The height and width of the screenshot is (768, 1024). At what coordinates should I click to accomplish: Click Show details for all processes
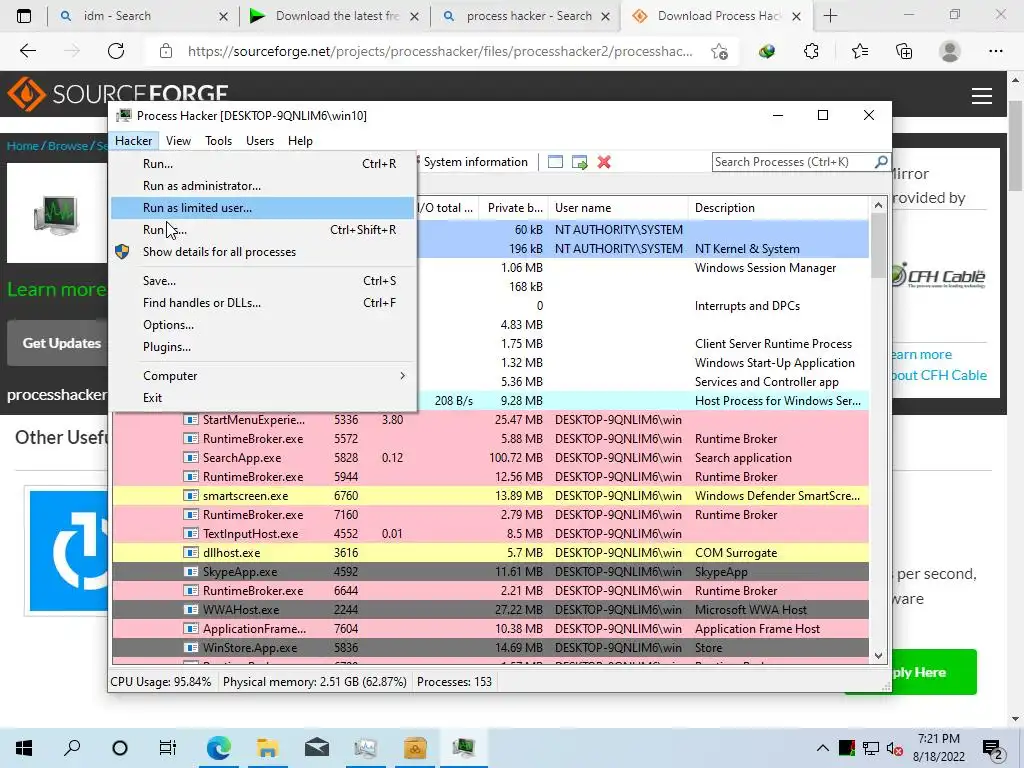[x=263, y=252]
